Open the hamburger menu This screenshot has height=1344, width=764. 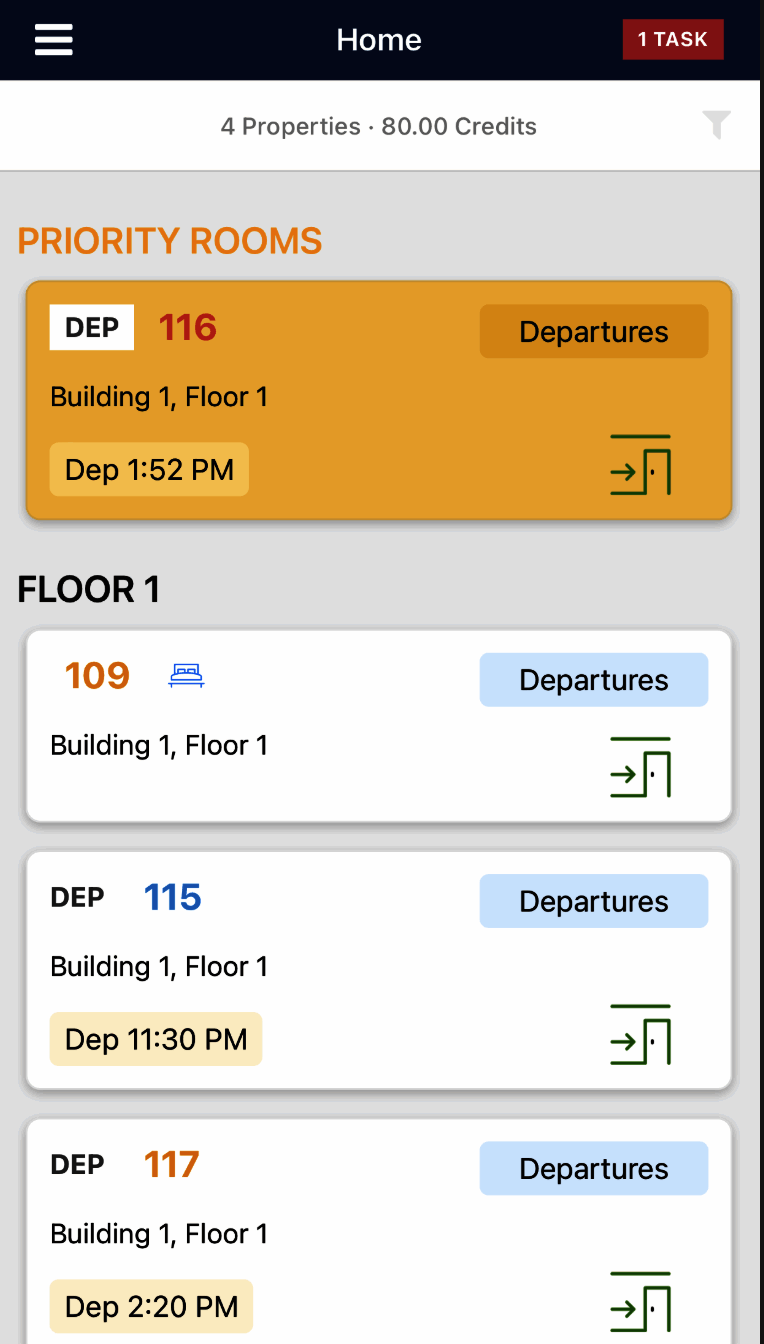click(54, 40)
